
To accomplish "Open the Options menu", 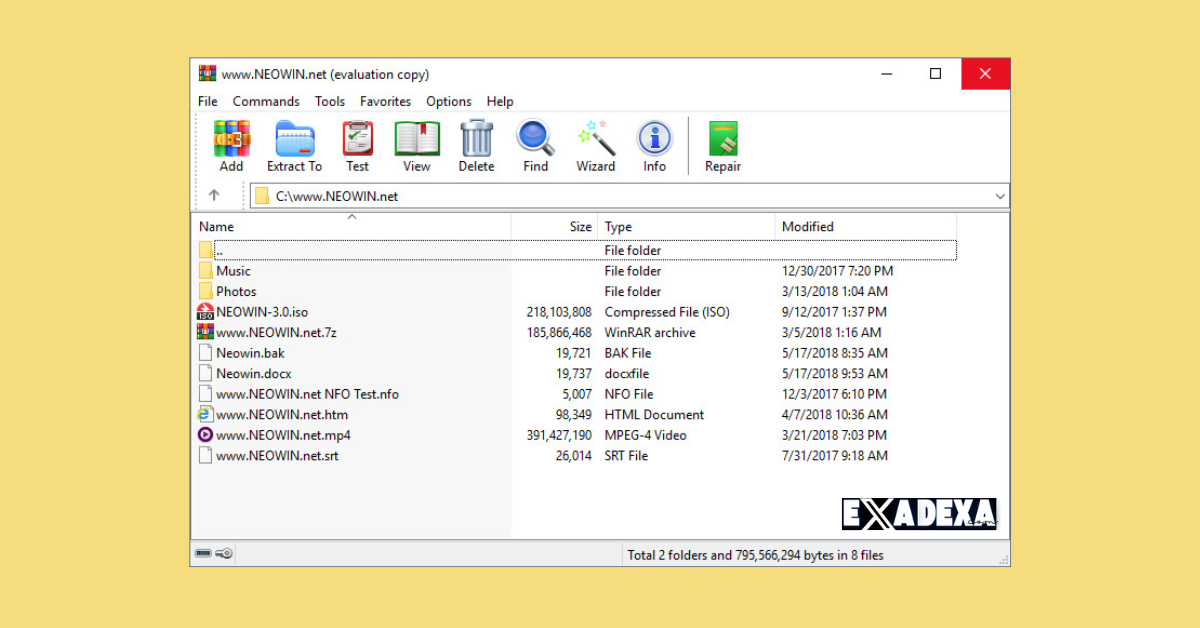I will (x=448, y=101).
